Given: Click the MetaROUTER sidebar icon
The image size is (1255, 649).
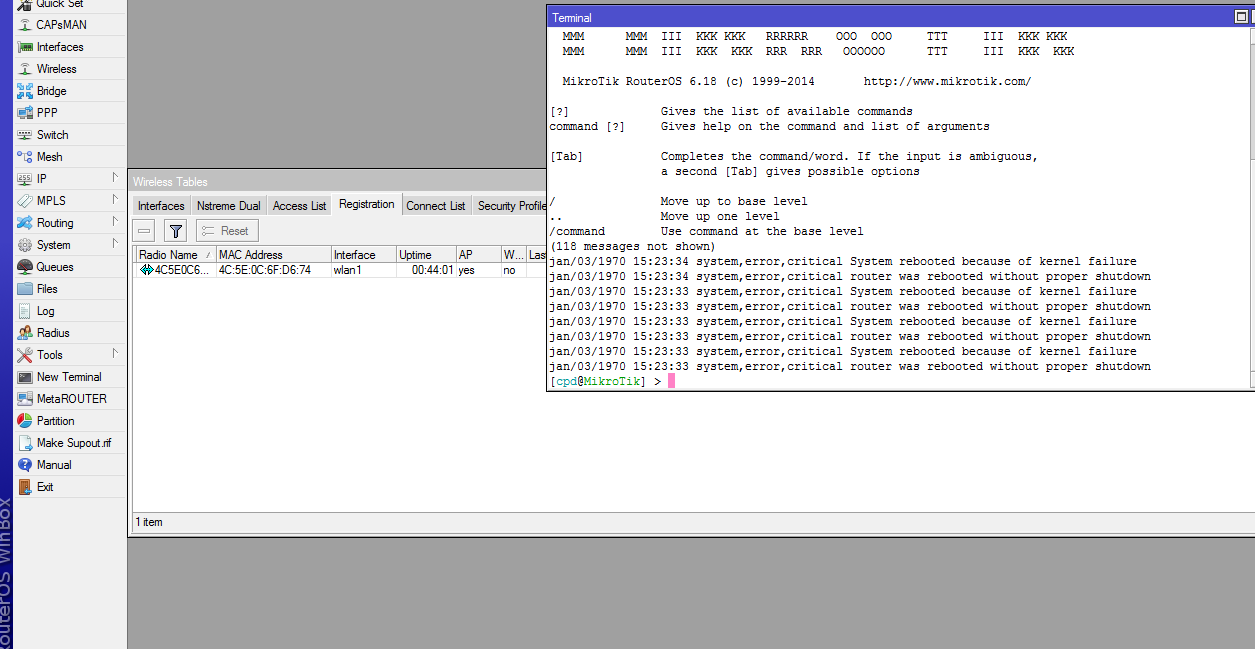Looking at the screenshot, I should point(25,399).
